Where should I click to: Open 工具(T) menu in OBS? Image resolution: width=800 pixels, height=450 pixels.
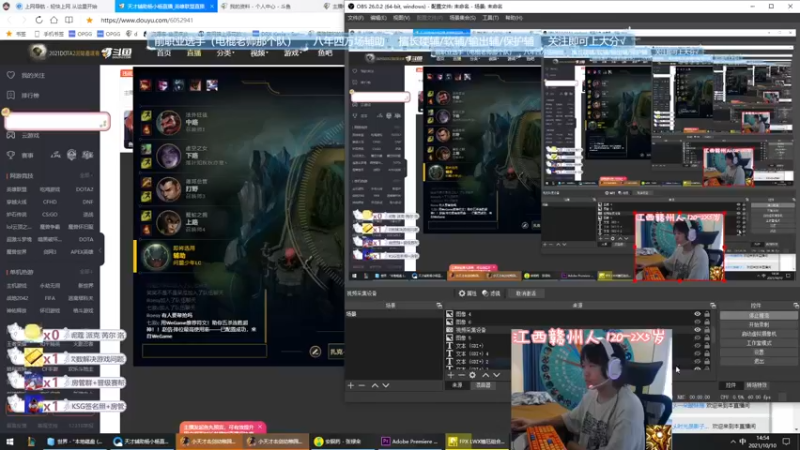coord(490,18)
